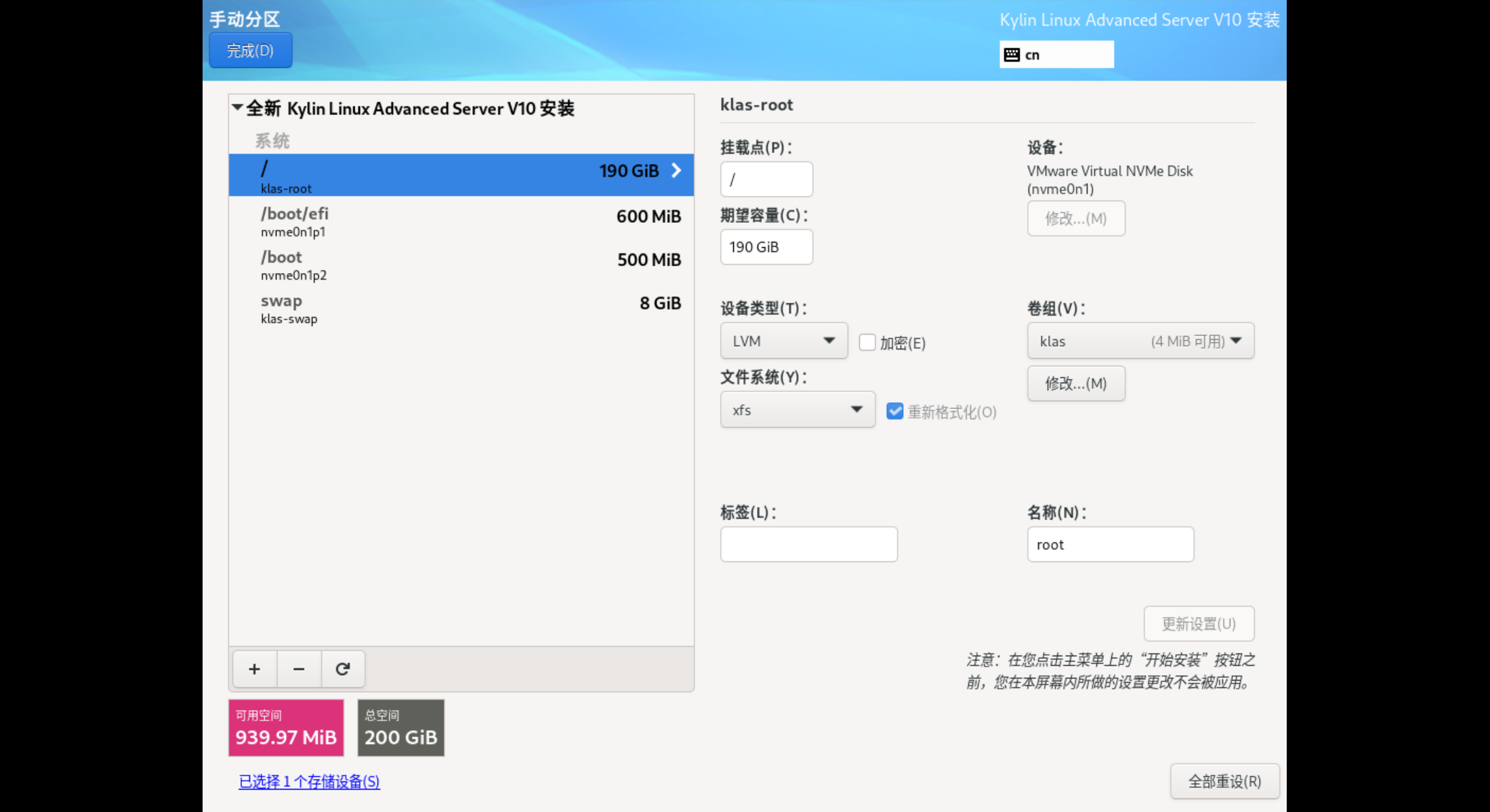Screen dimensions: 1490x812
Task: Click the 系统 group heading
Action: point(272,141)
